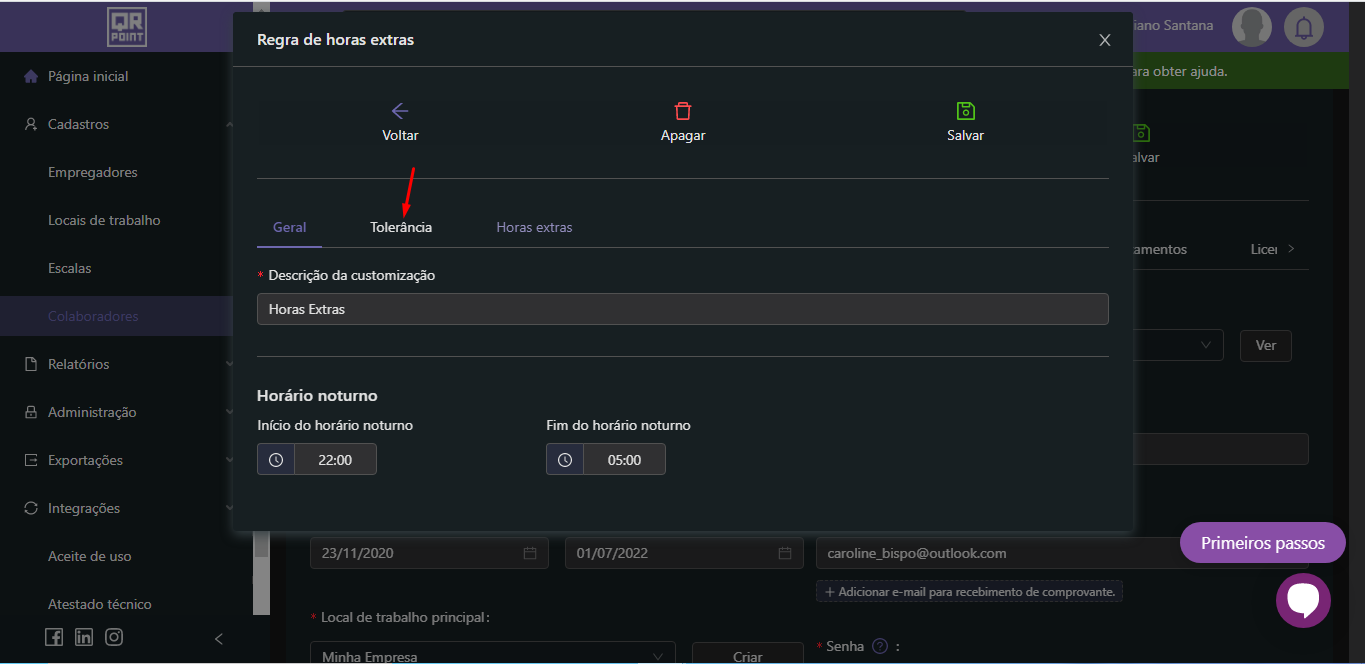Switch to the Tolerância tab
The width and height of the screenshot is (1365, 664).
pyautogui.click(x=401, y=227)
